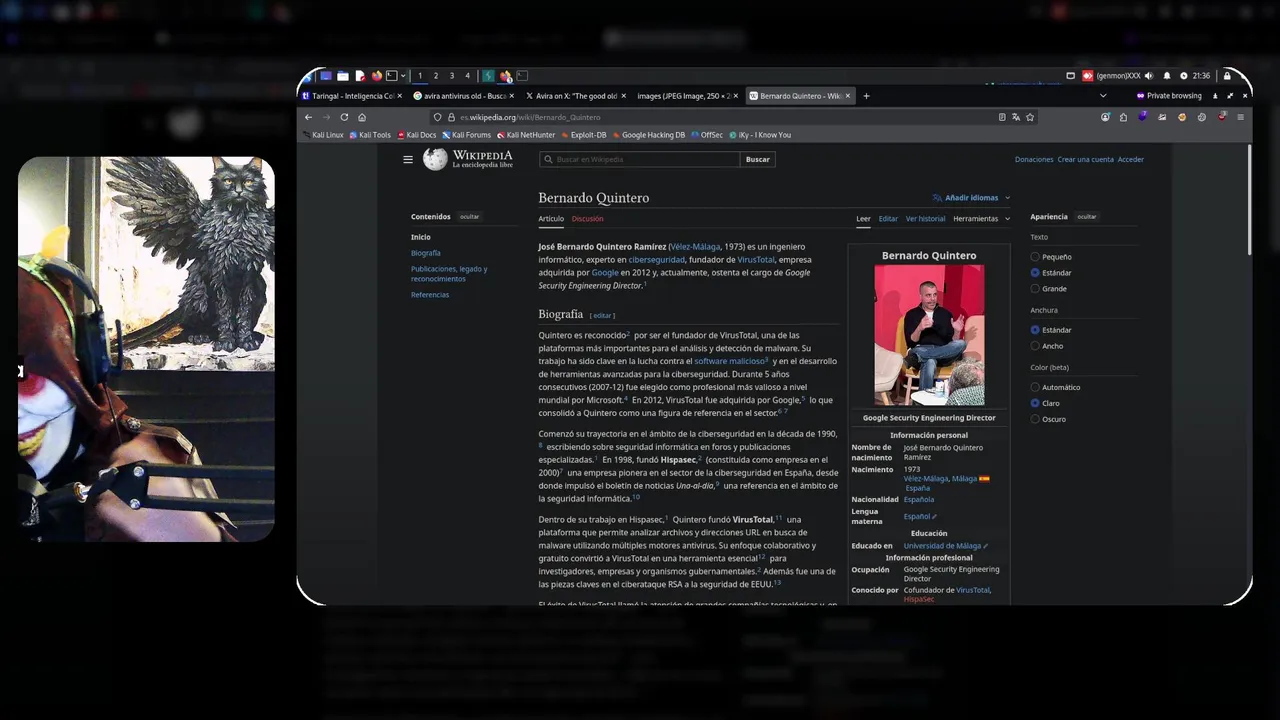Image resolution: width=1280 pixels, height=720 pixels.
Task: Click the Buscar search button
Action: 758,159
